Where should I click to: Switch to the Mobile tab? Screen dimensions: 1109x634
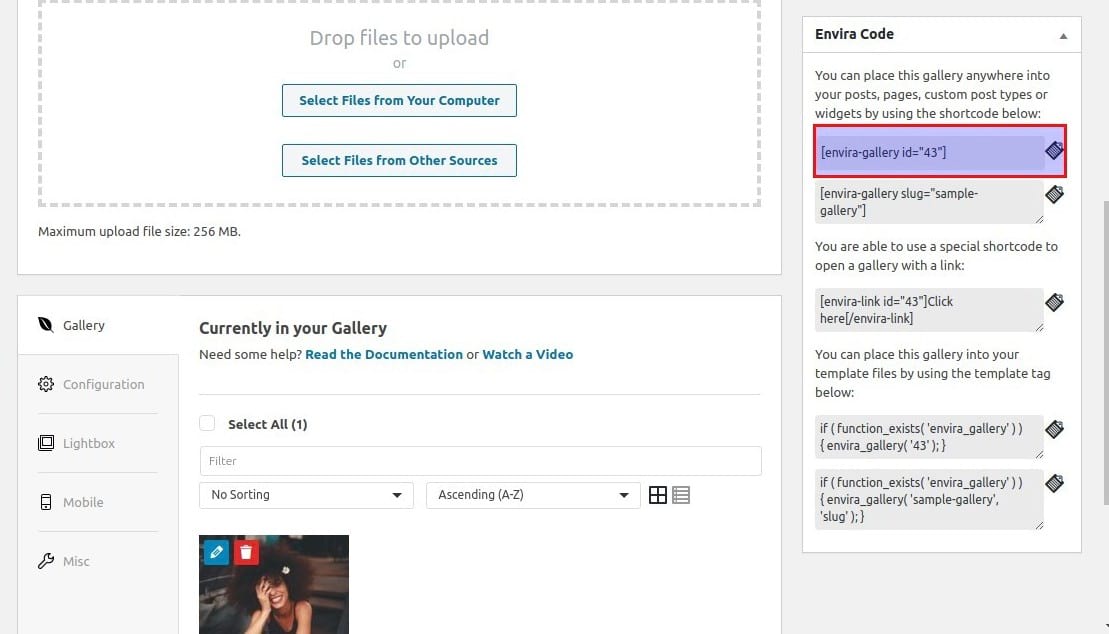tap(83, 502)
